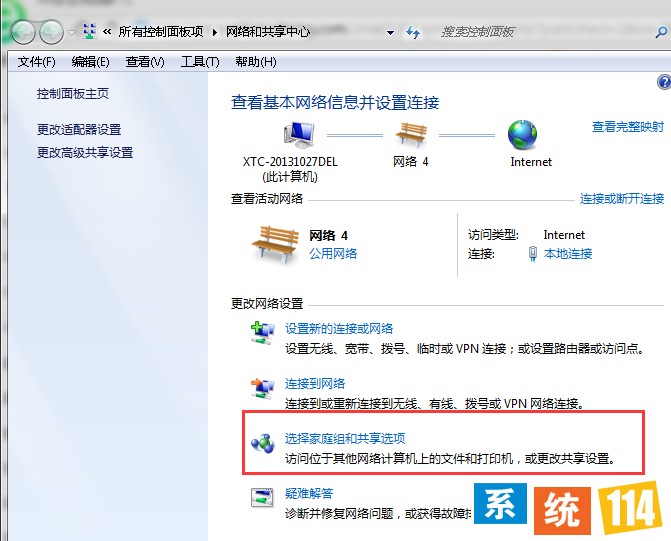This screenshot has width=671, height=541.
Task: Open address bar history dropdown arrow
Action: 390,33
